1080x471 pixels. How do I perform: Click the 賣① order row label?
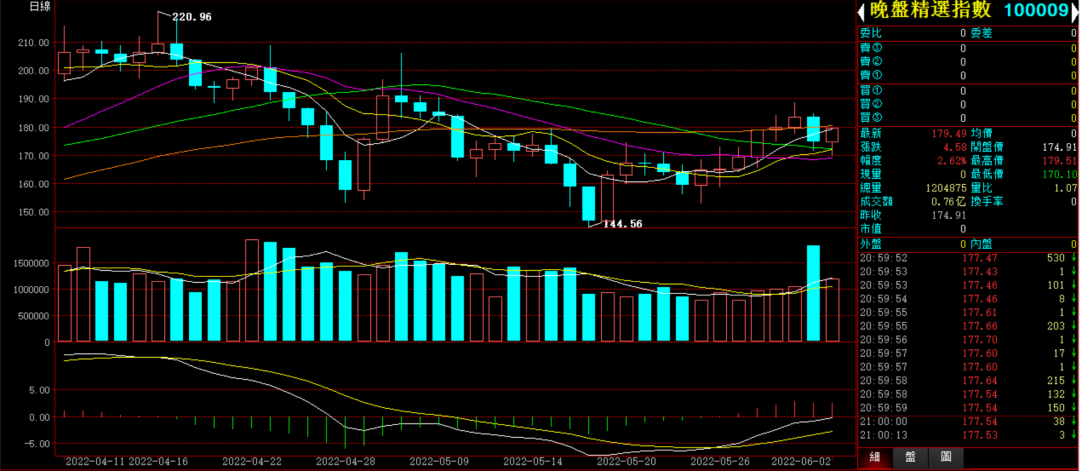pyautogui.click(x=870, y=75)
